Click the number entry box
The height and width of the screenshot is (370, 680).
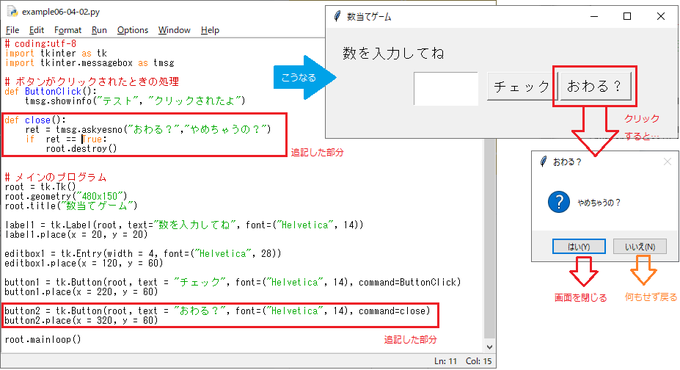coord(446,88)
